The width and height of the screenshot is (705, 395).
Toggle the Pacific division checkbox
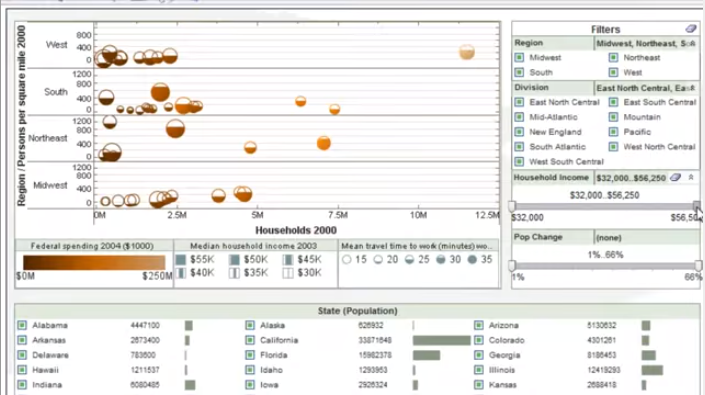613,132
